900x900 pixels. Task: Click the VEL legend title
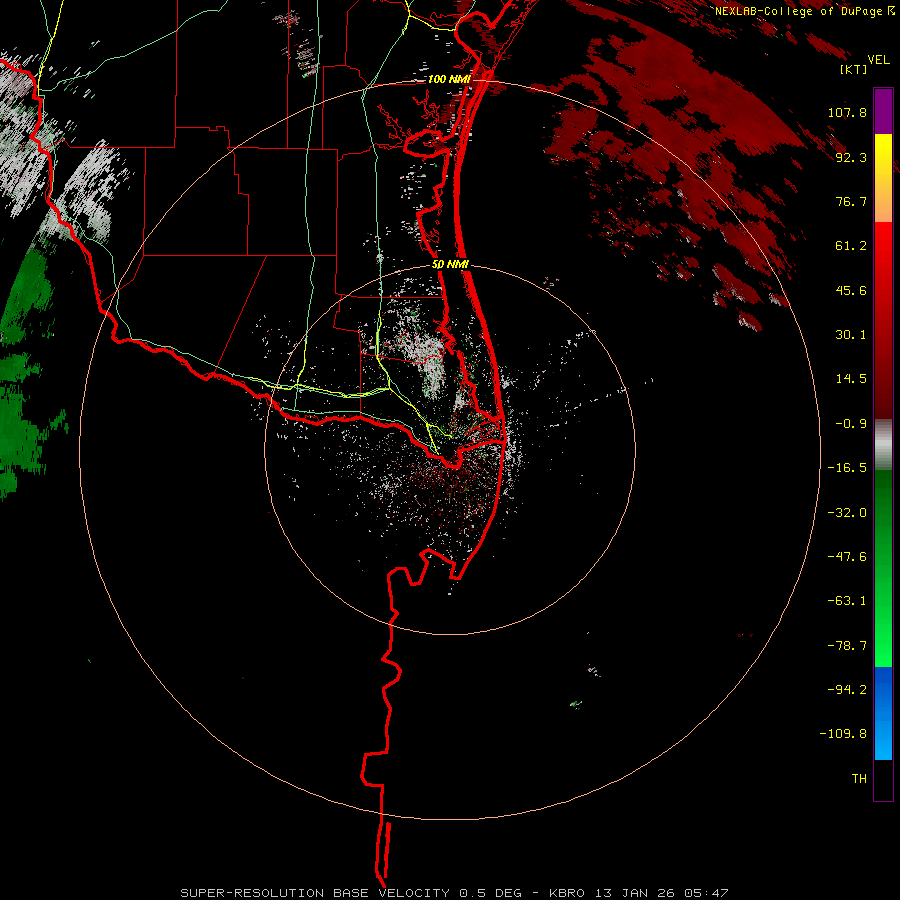[x=878, y=60]
